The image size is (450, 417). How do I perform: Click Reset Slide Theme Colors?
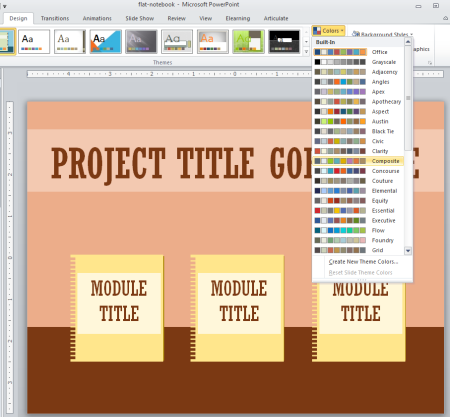point(360,272)
